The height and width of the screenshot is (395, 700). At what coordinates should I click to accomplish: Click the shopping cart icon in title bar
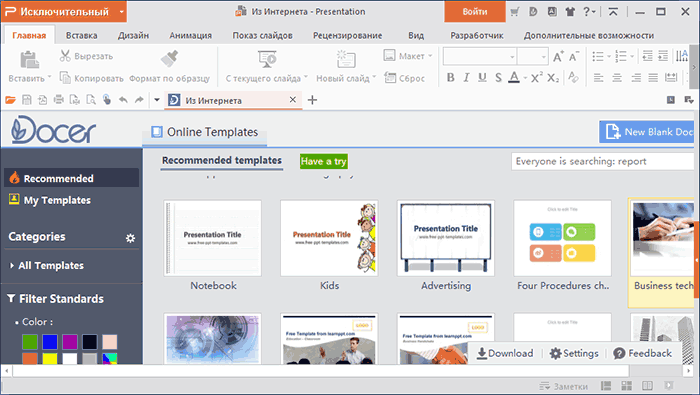(514, 12)
